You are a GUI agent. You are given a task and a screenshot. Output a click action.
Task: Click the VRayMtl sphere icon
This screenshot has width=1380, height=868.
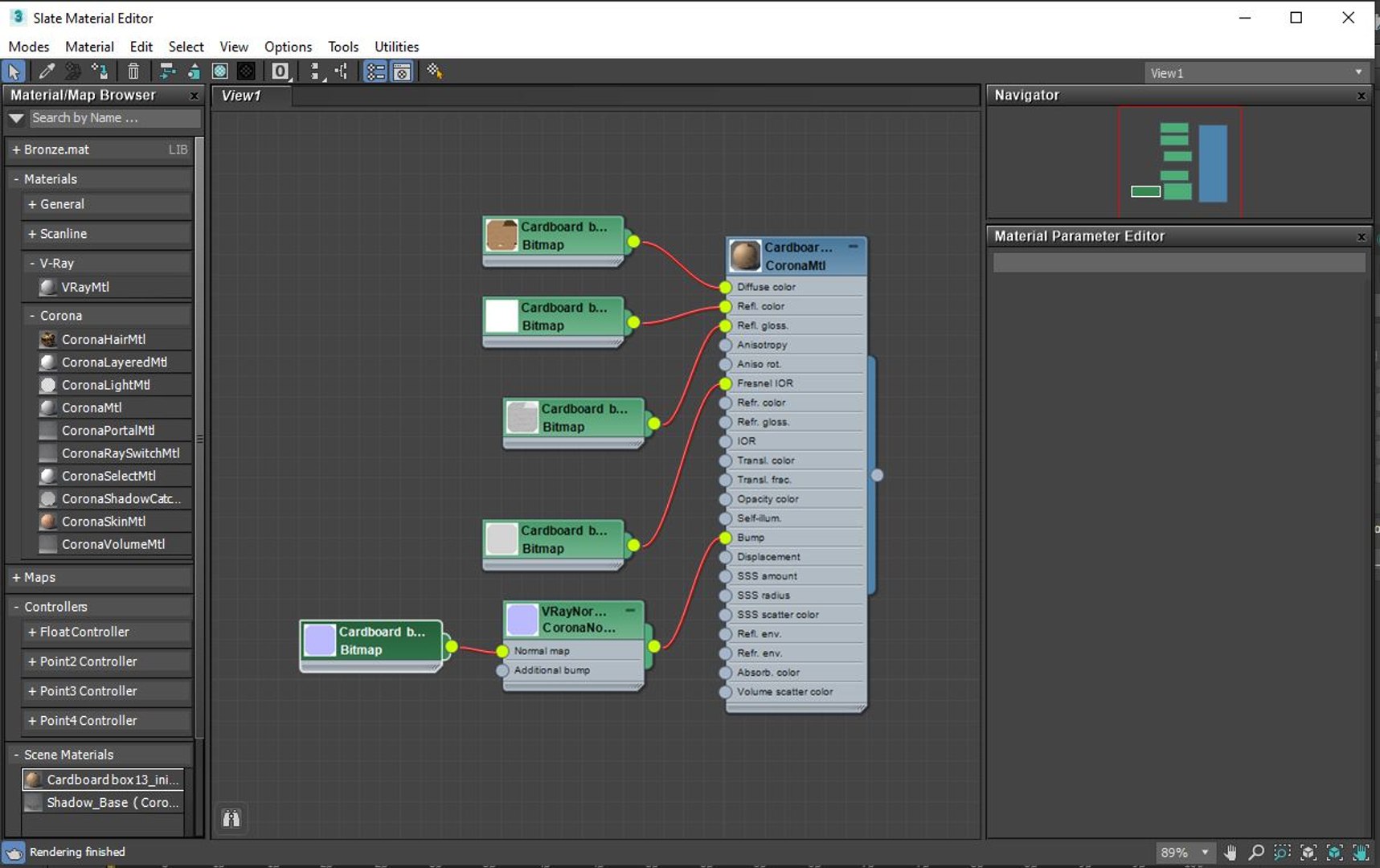tap(48, 287)
